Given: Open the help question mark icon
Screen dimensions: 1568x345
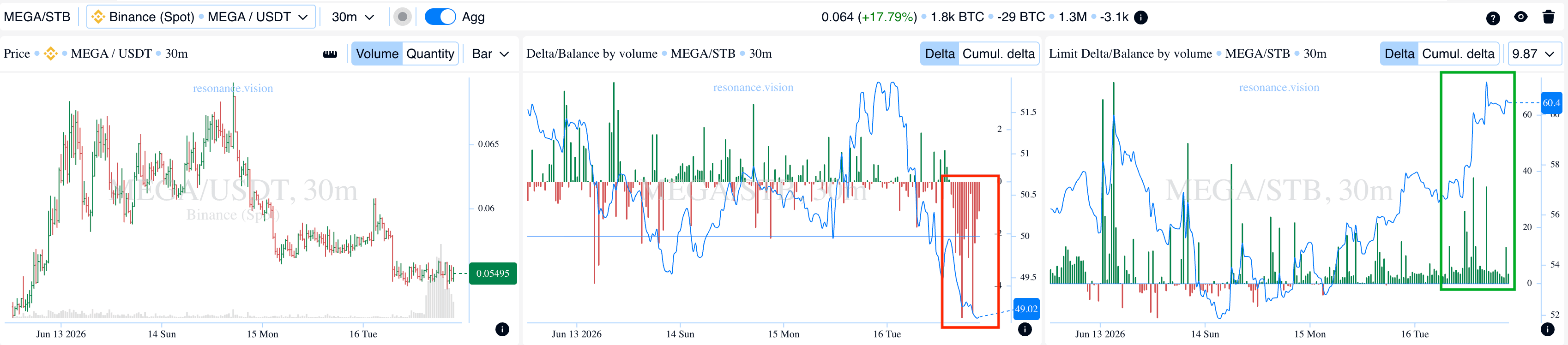Looking at the screenshot, I should coord(1493,18).
